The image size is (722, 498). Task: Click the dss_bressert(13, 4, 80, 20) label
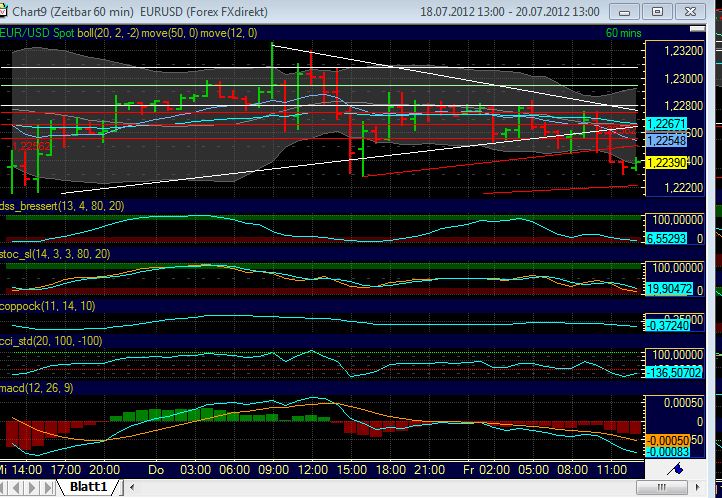click(x=62, y=206)
